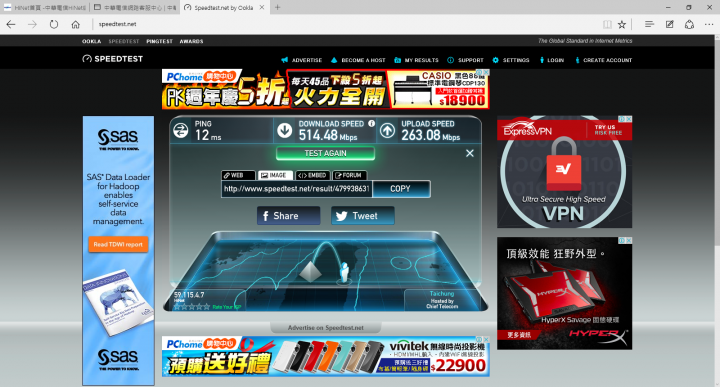Open AWARDS link in top bar
Viewport: 720px width, 387px height.
click(x=191, y=41)
